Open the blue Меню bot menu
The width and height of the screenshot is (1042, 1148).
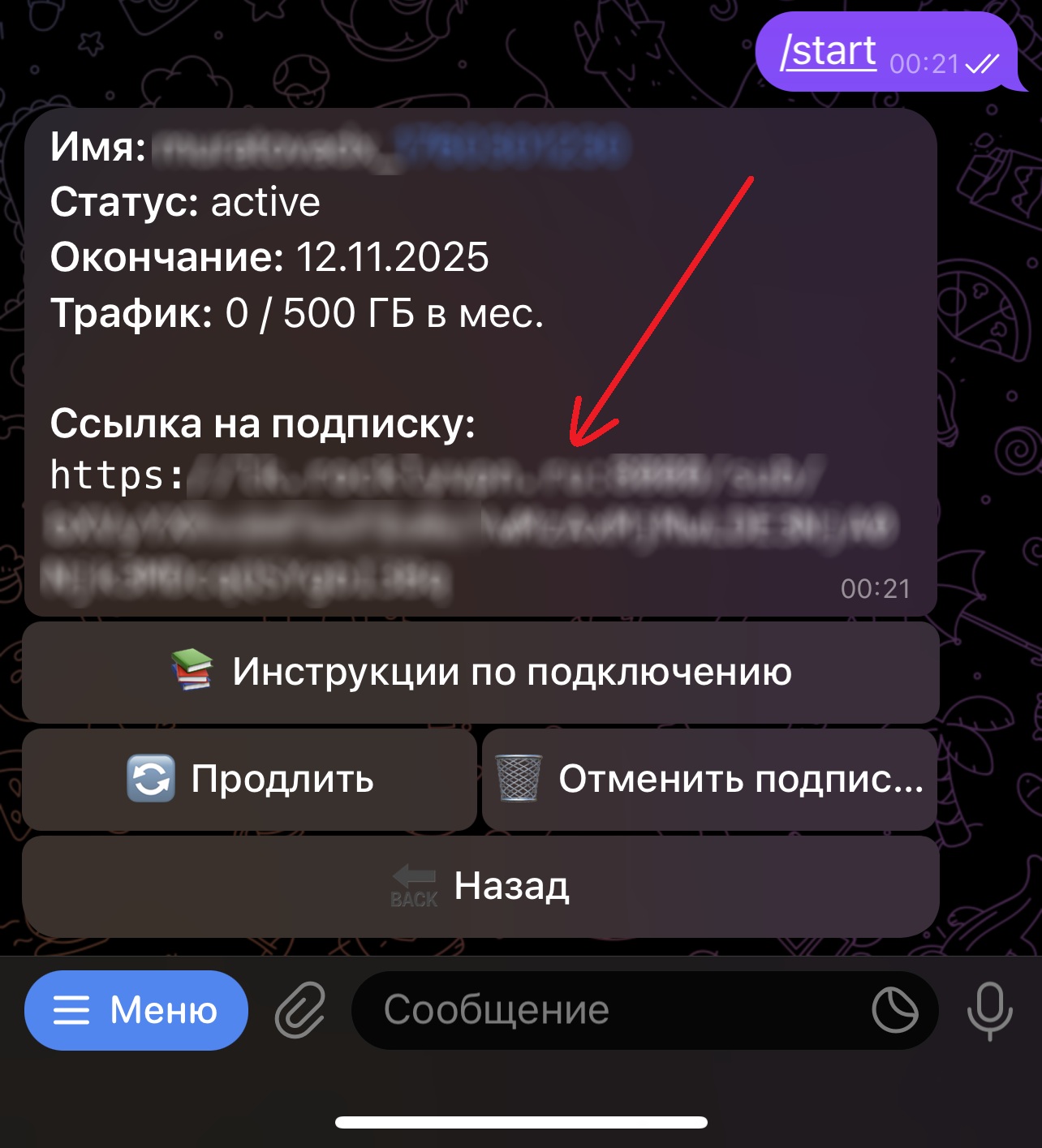click(x=136, y=1010)
